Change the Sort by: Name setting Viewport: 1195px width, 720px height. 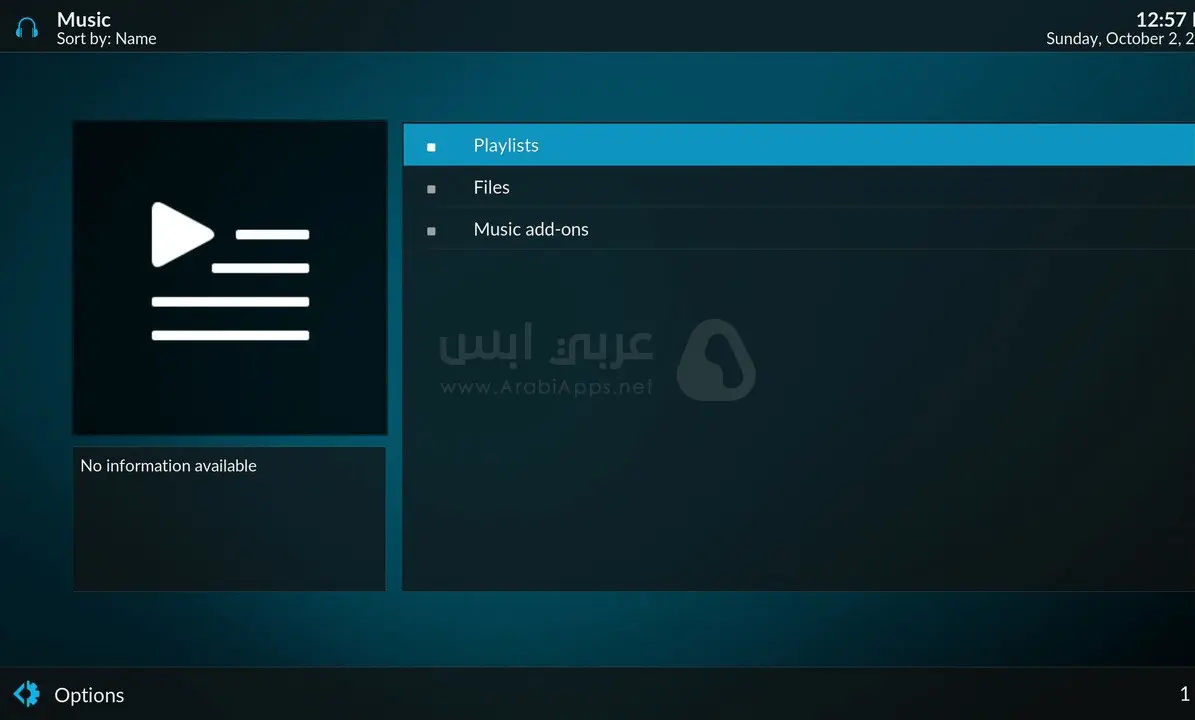point(106,38)
